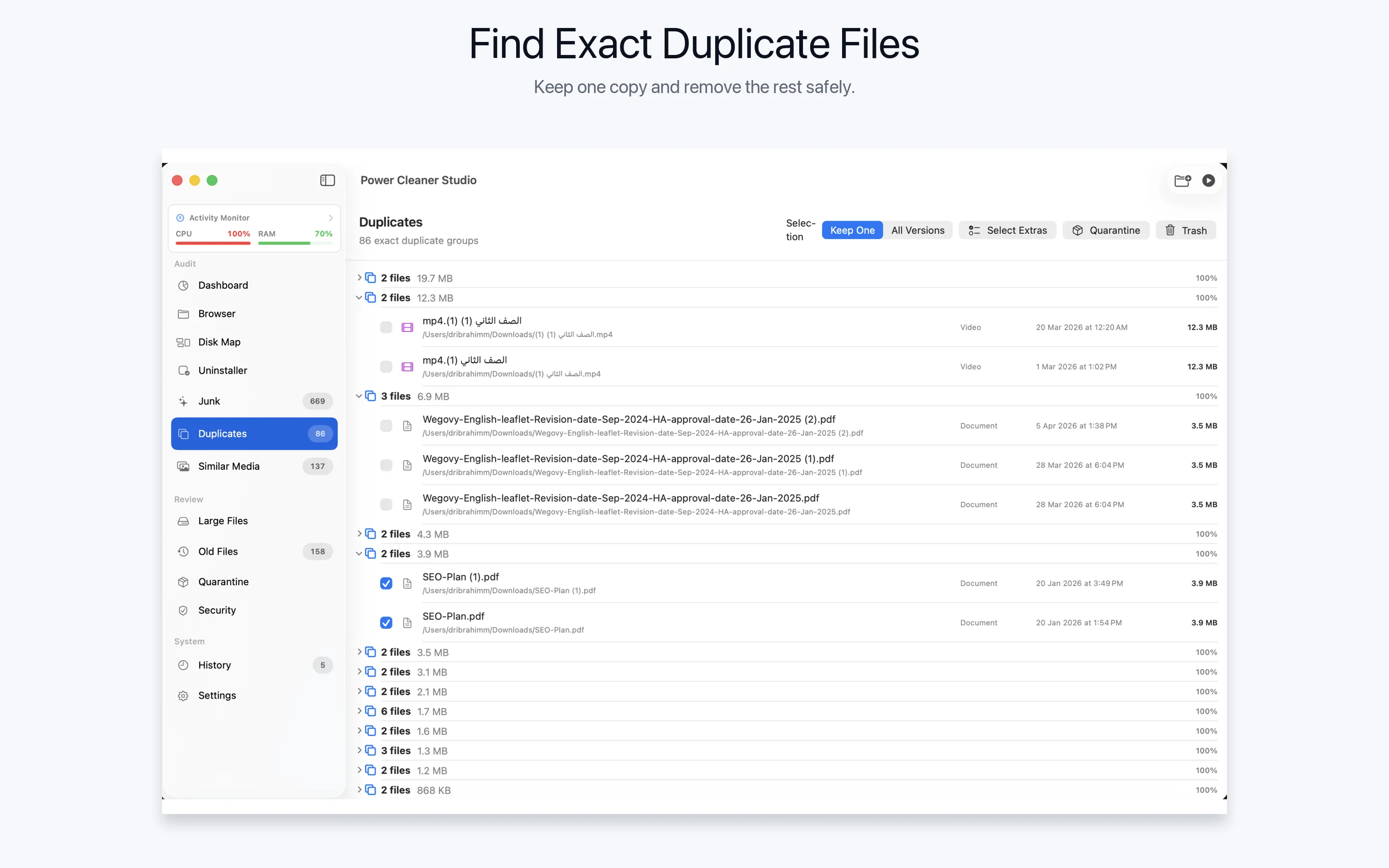
Task: Click the History clock icon
Action: (x=183, y=665)
